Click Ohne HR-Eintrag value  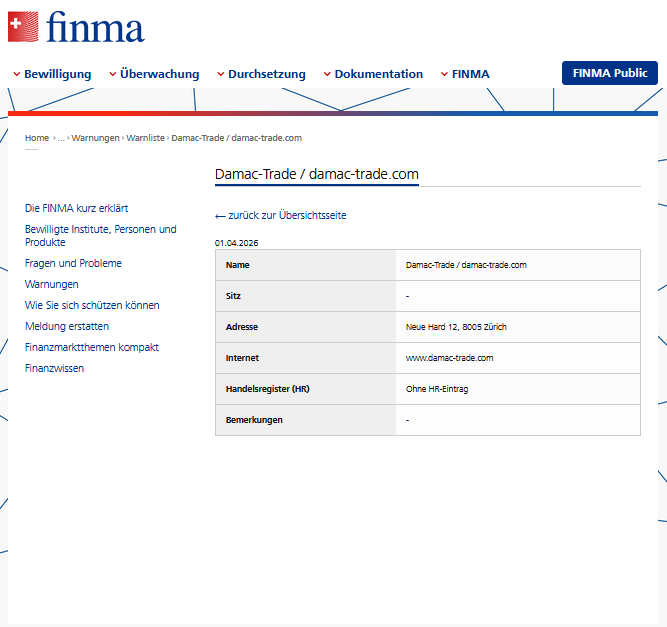point(437,389)
